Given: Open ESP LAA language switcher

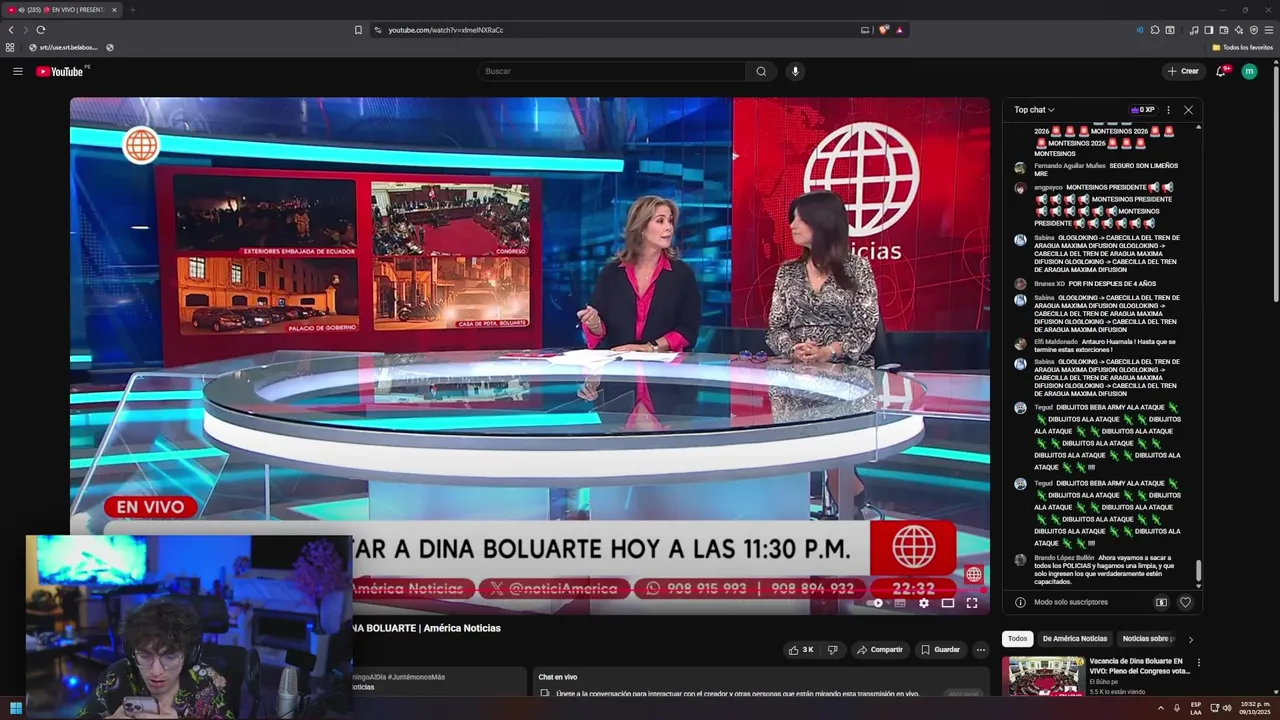Looking at the screenshot, I should coord(1196,708).
